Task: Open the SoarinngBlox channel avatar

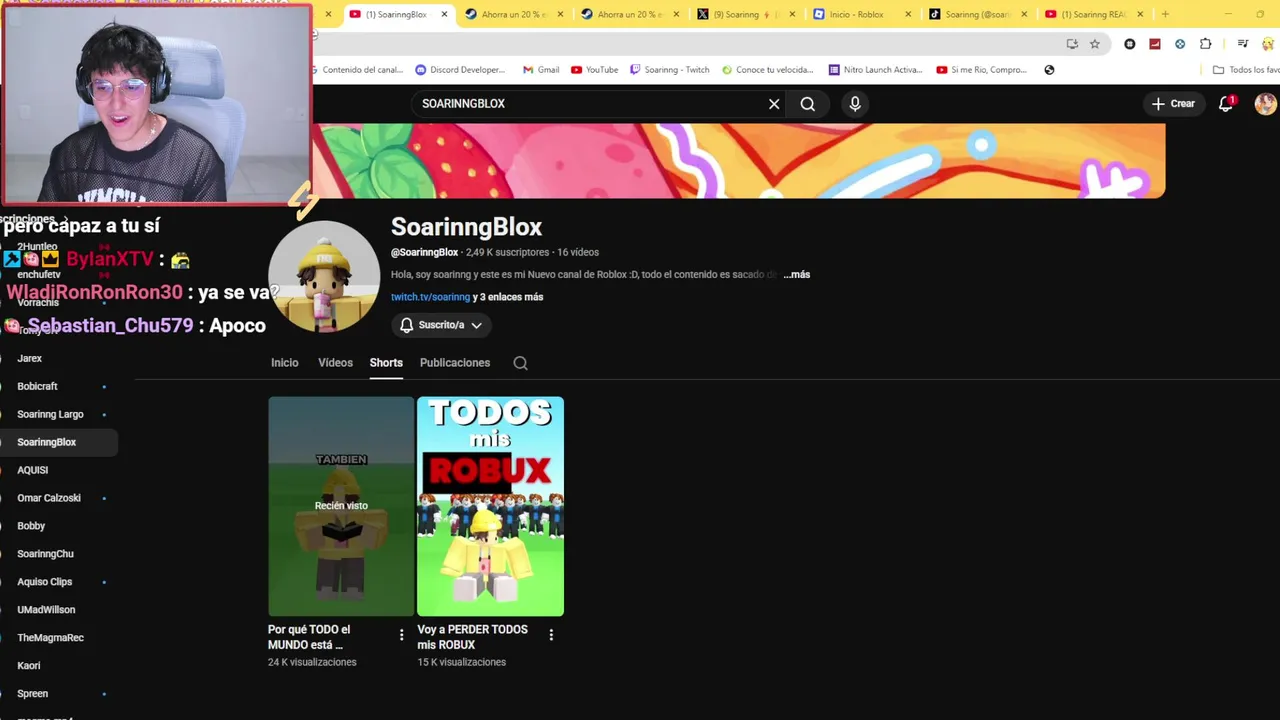Action: click(x=324, y=277)
